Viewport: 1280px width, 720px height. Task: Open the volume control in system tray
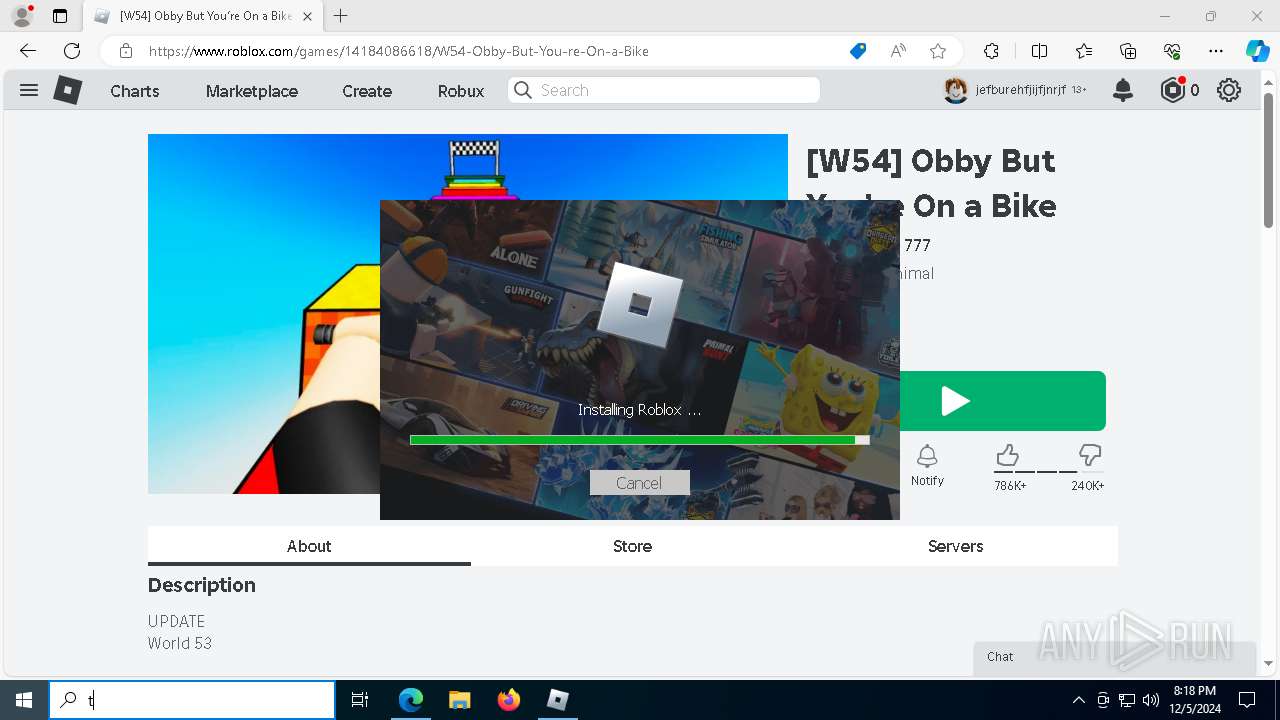pyautogui.click(x=1151, y=700)
